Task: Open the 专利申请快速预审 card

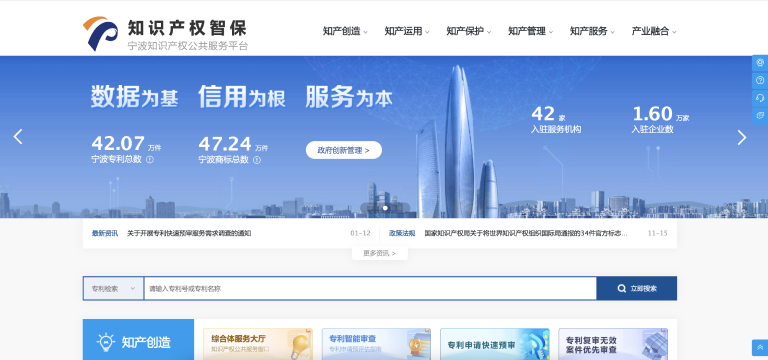Action: 495,344
